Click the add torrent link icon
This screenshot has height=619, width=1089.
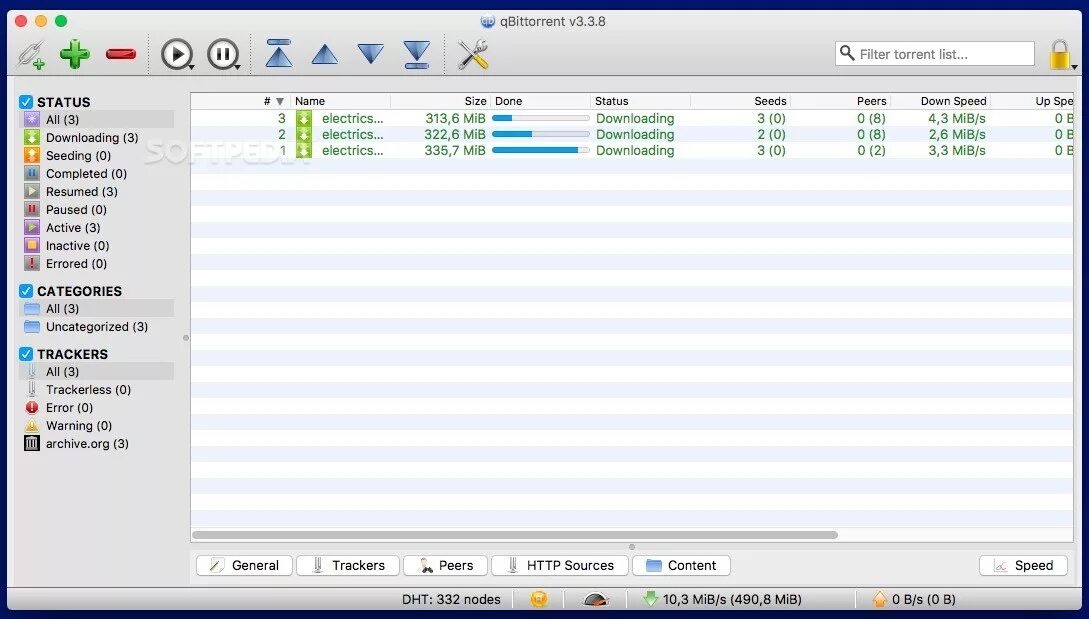31,55
